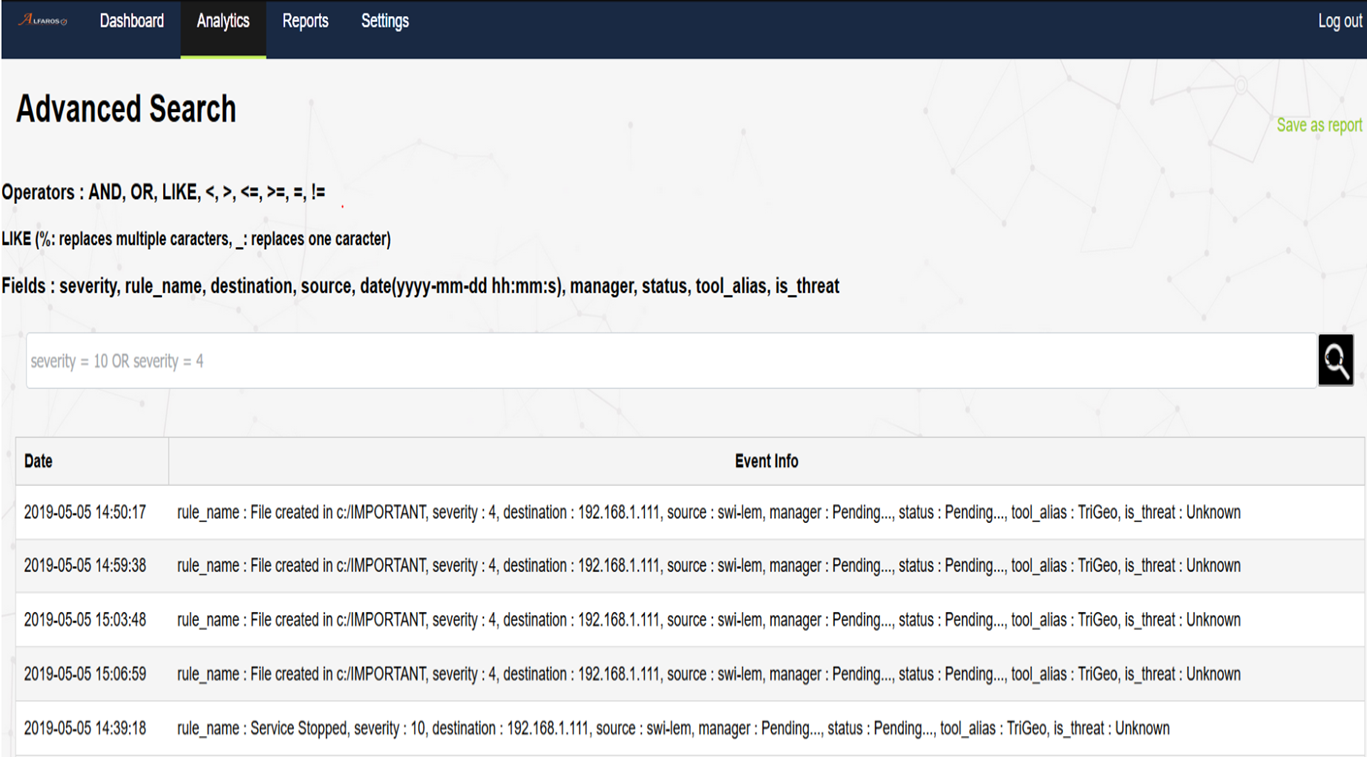Screen dimensions: 1367x757
Task: Switch to the Dashboard tab
Action: 131,20
